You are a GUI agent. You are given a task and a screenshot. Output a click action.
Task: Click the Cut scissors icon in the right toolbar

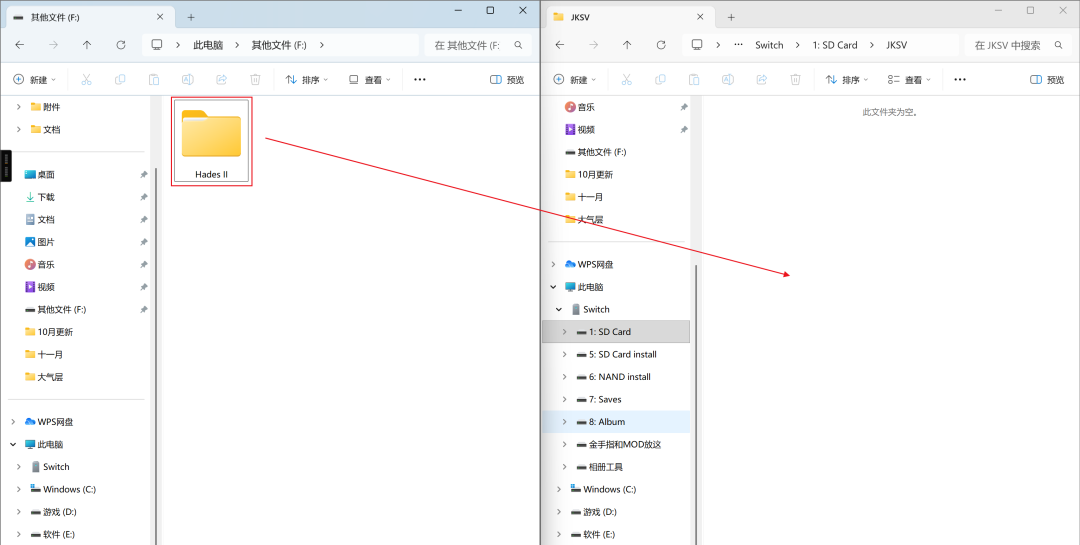pyautogui.click(x=626, y=80)
